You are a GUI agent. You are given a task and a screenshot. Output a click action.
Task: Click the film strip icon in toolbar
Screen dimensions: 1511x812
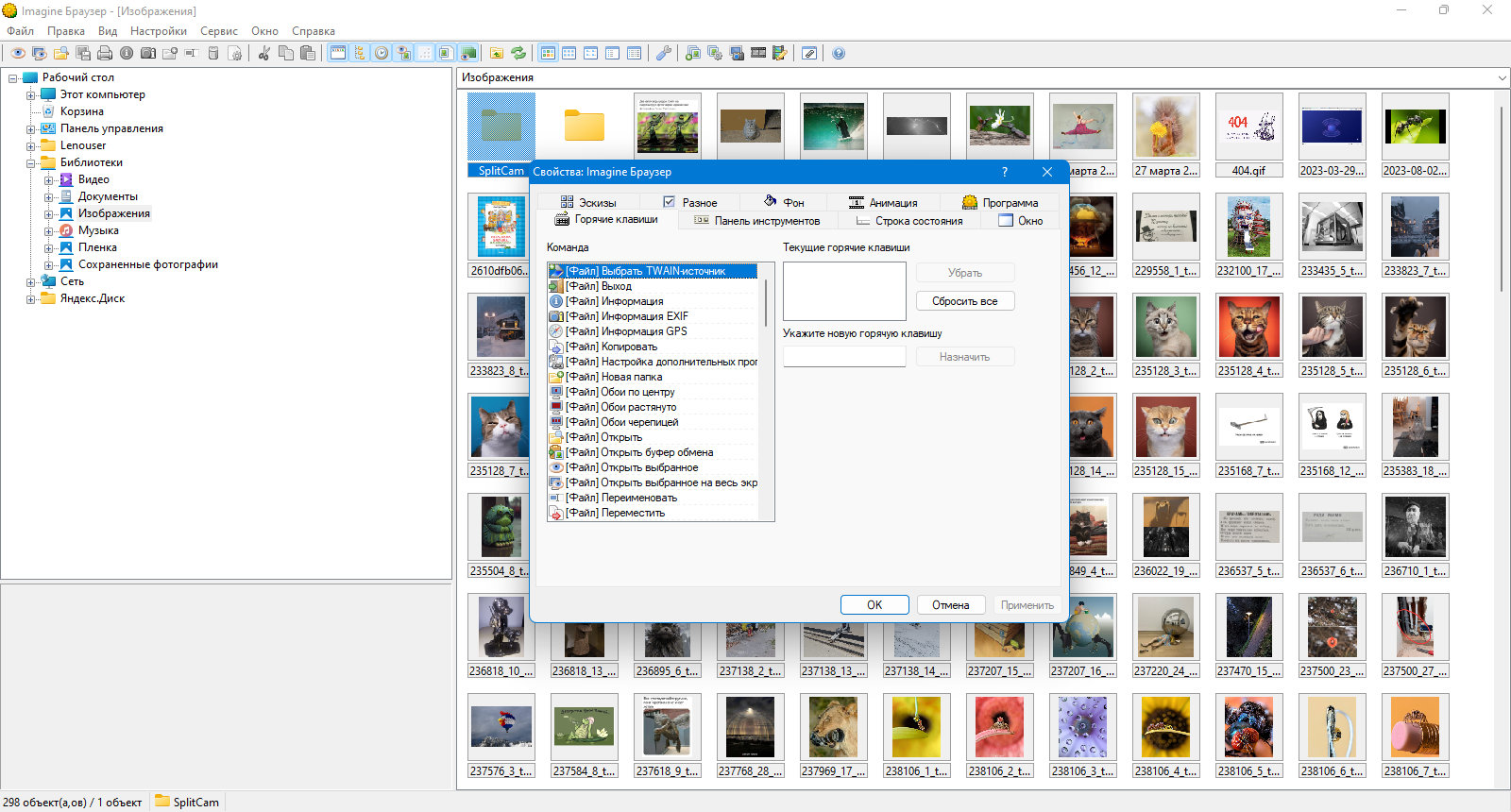click(x=758, y=53)
